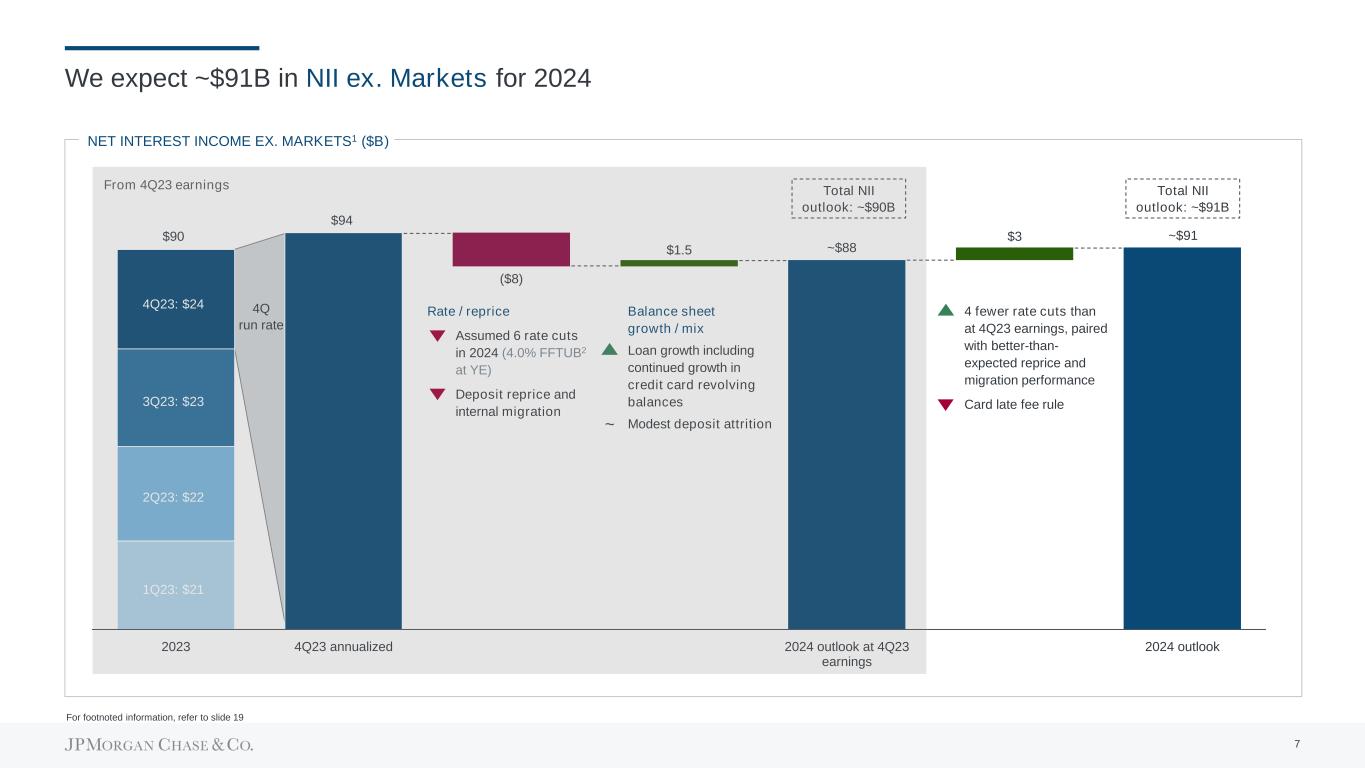Image resolution: width=1365 pixels, height=768 pixels.
Task: Click the Total NII outlook ~$90B box
Action: (848, 198)
